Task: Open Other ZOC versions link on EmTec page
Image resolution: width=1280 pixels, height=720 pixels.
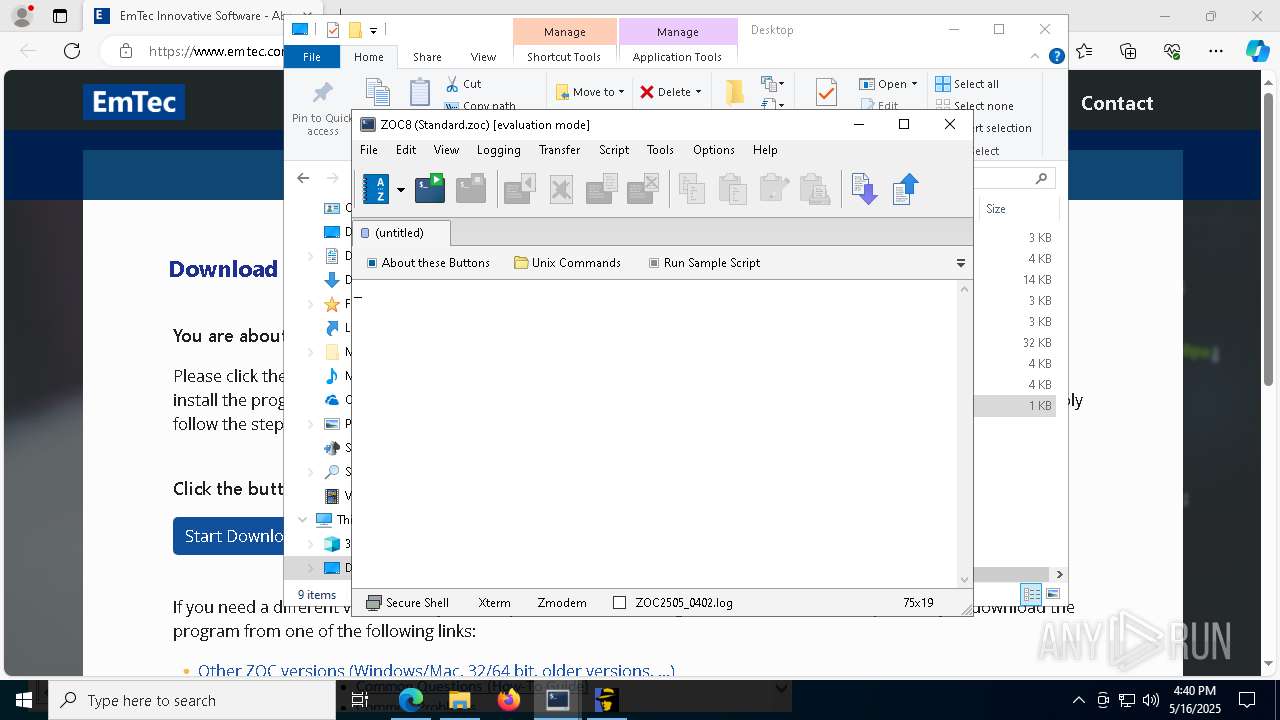Action: [x=436, y=671]
